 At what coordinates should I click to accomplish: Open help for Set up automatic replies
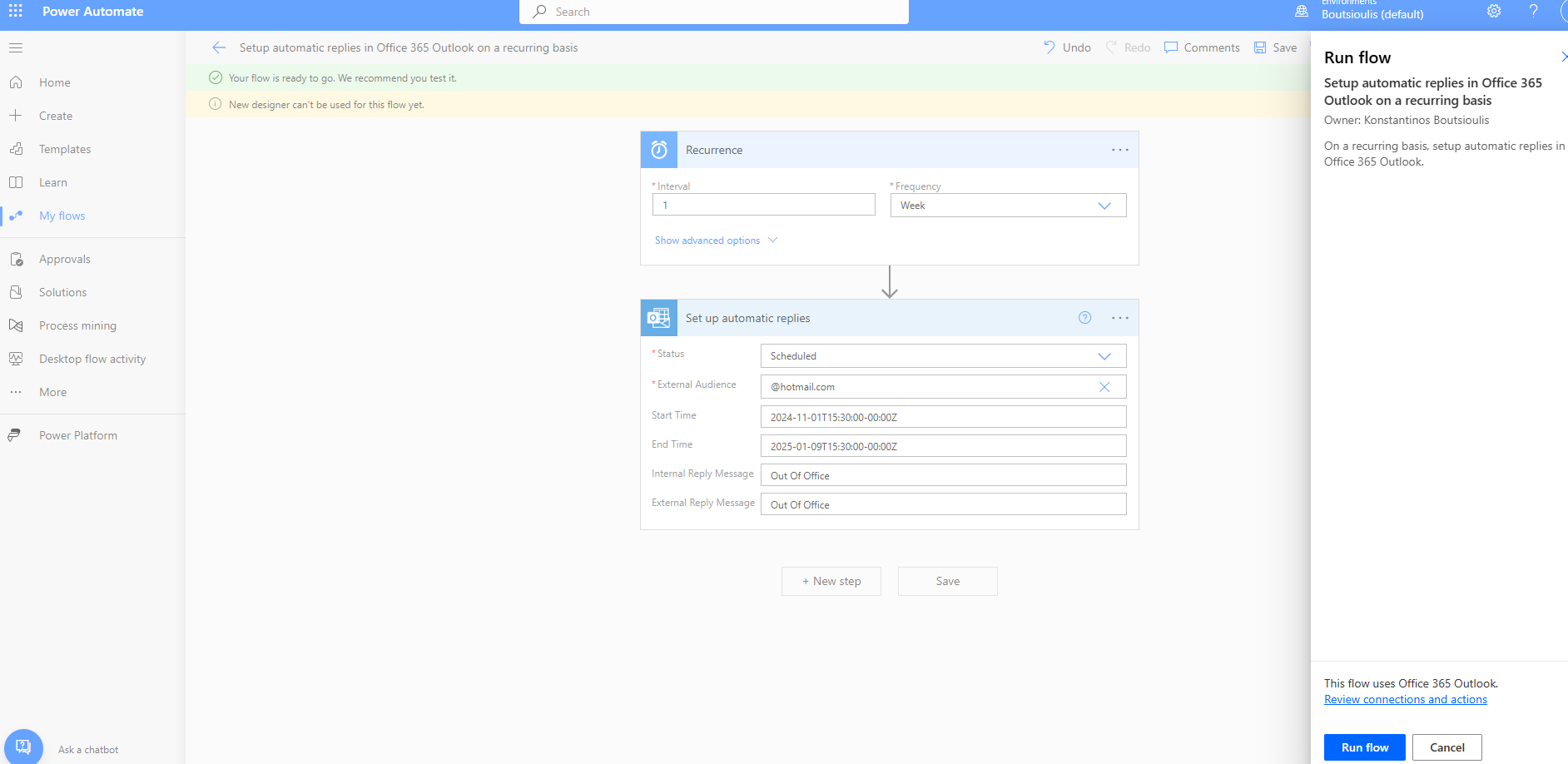pos(1085,318)
